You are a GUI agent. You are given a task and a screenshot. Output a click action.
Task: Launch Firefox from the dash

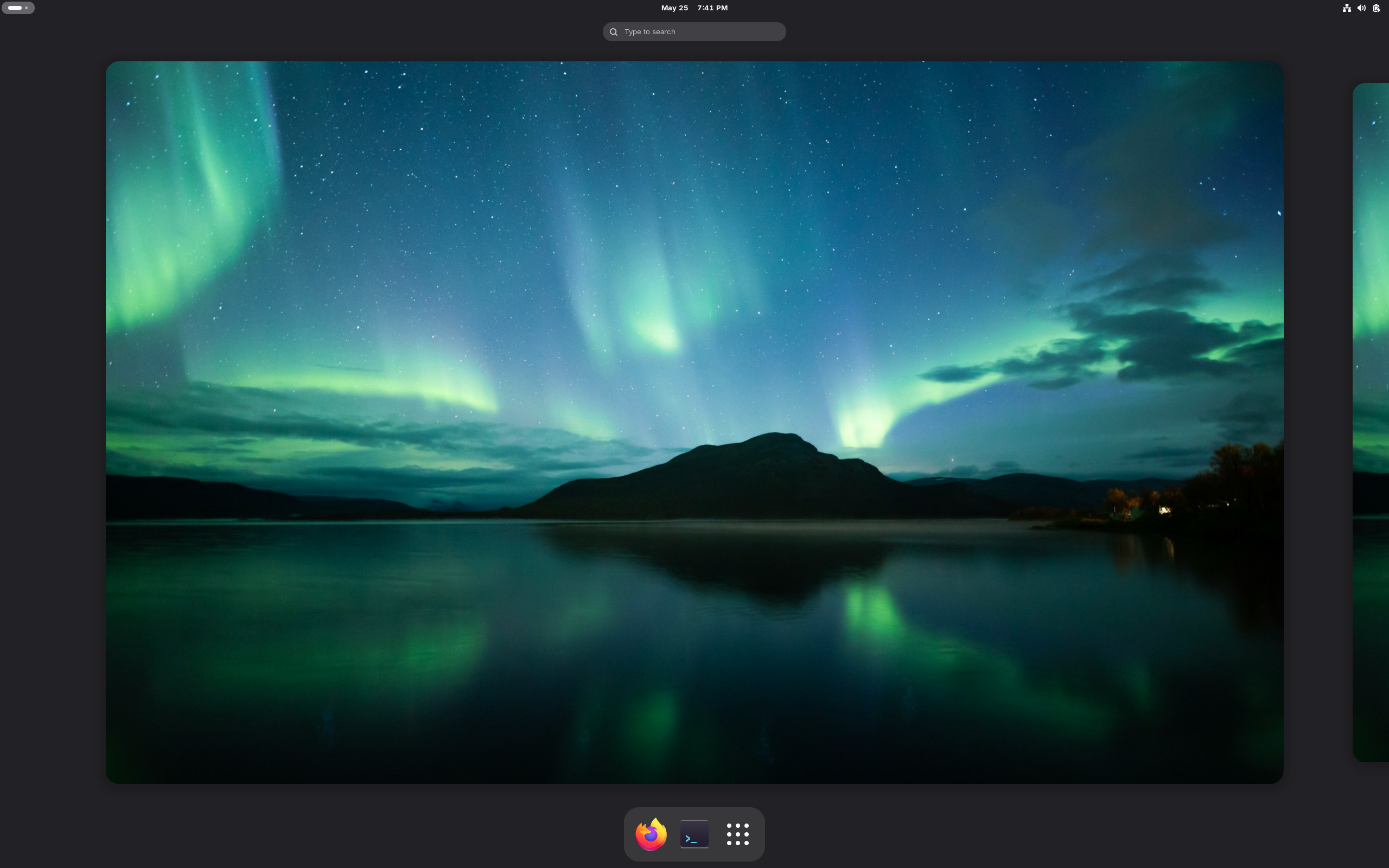(x=651, y=834)
